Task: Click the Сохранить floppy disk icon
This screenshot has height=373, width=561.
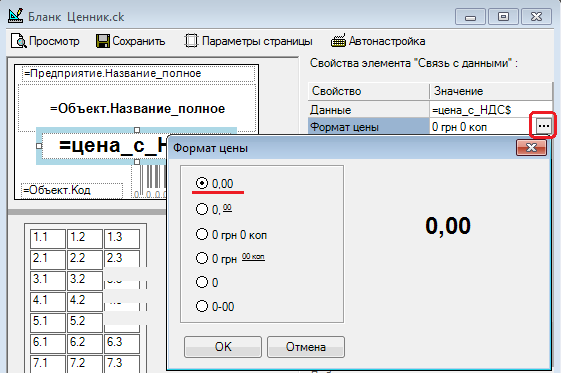Action: click(102, 41)
